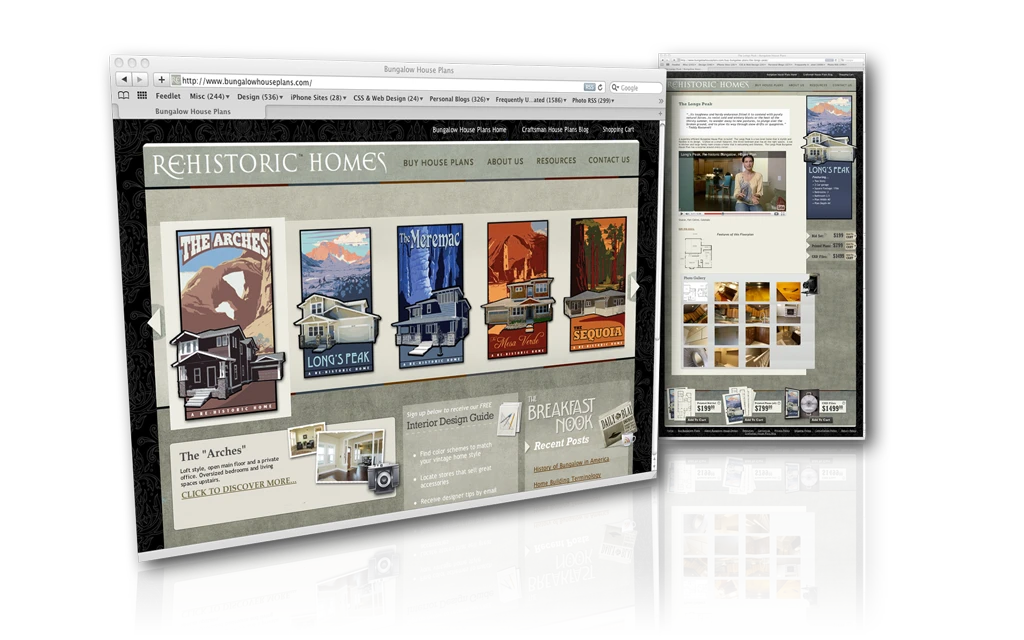Click the Craftsman House Plans Blog link
1024x640 pixels.
point(554,129)
